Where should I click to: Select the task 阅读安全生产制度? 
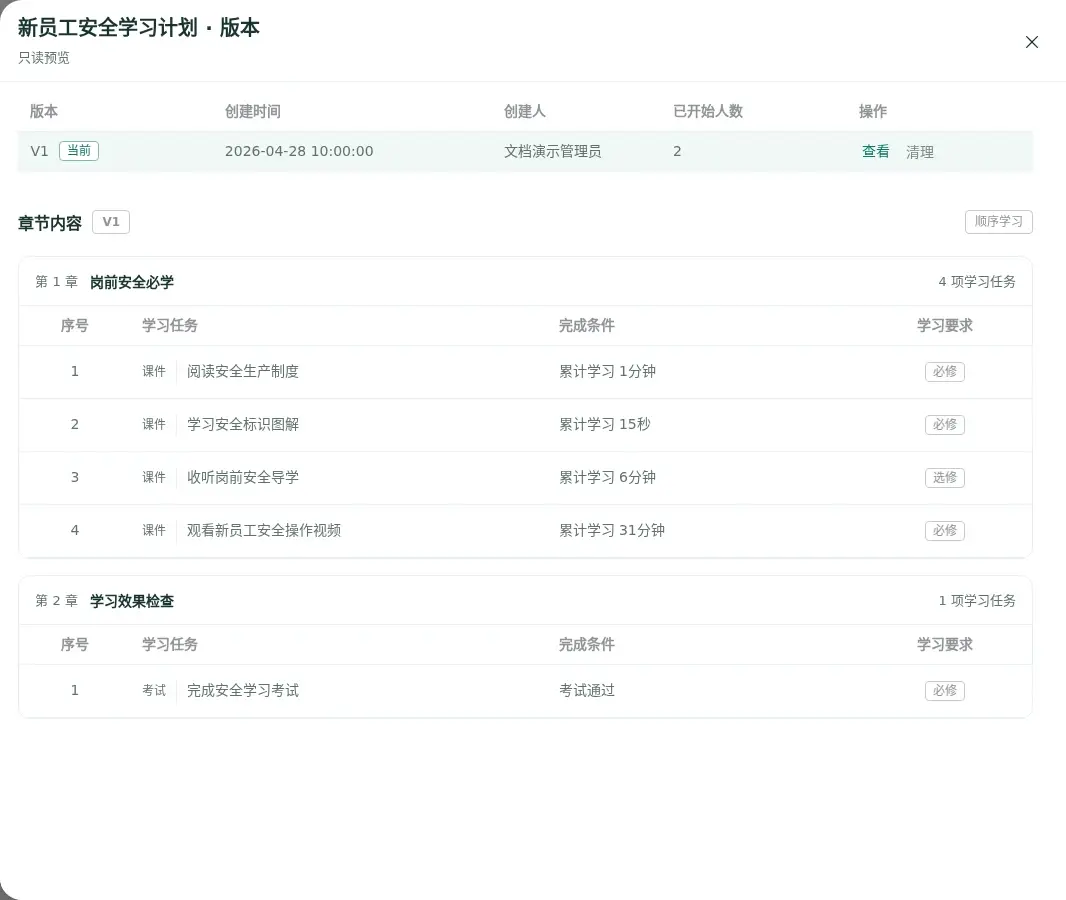pyautogui.click(x=243, y=371)
